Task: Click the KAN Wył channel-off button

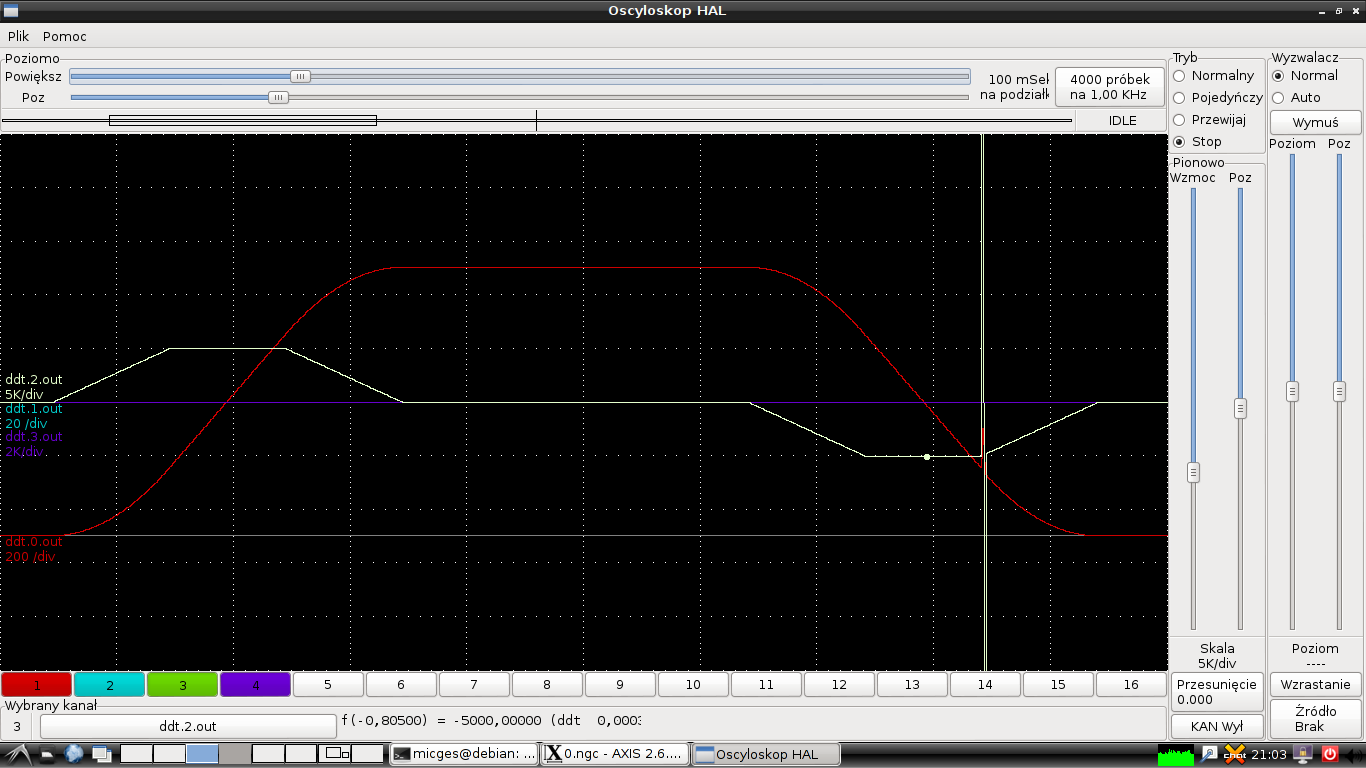Action: coord(1217,726)
